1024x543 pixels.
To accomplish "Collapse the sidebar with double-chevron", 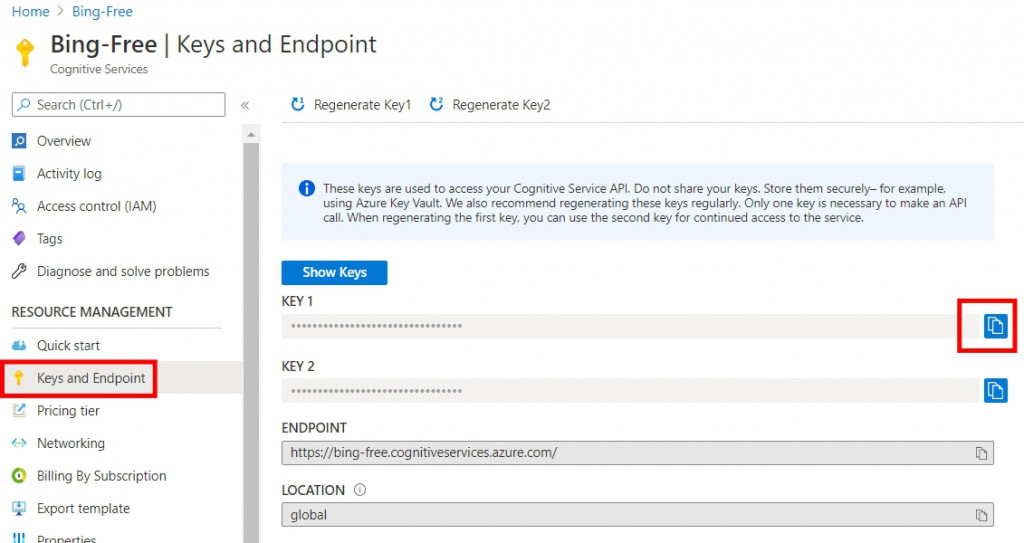I will coord(245,104).
